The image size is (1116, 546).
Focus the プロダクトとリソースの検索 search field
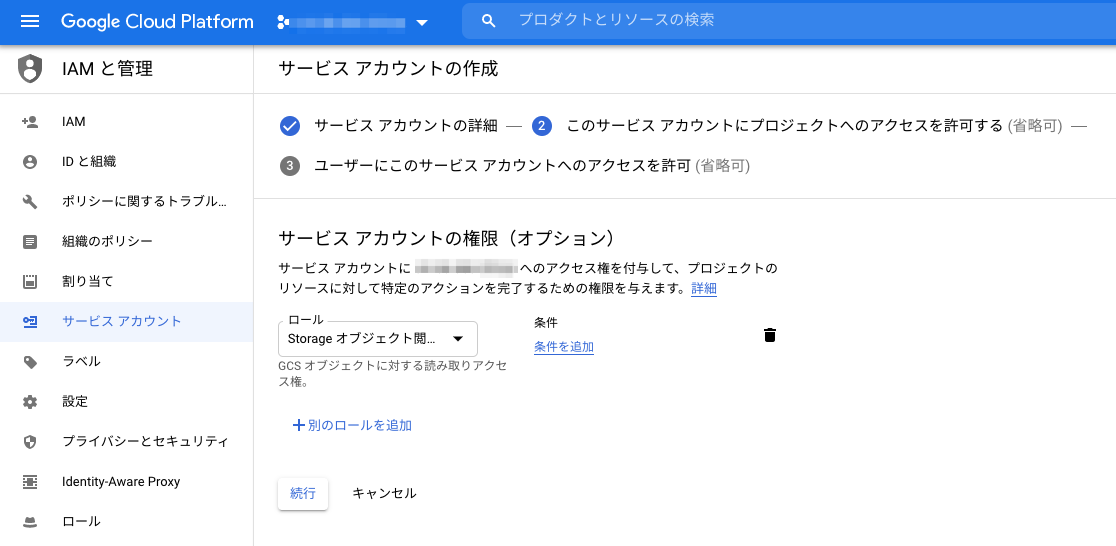(789, 21)
